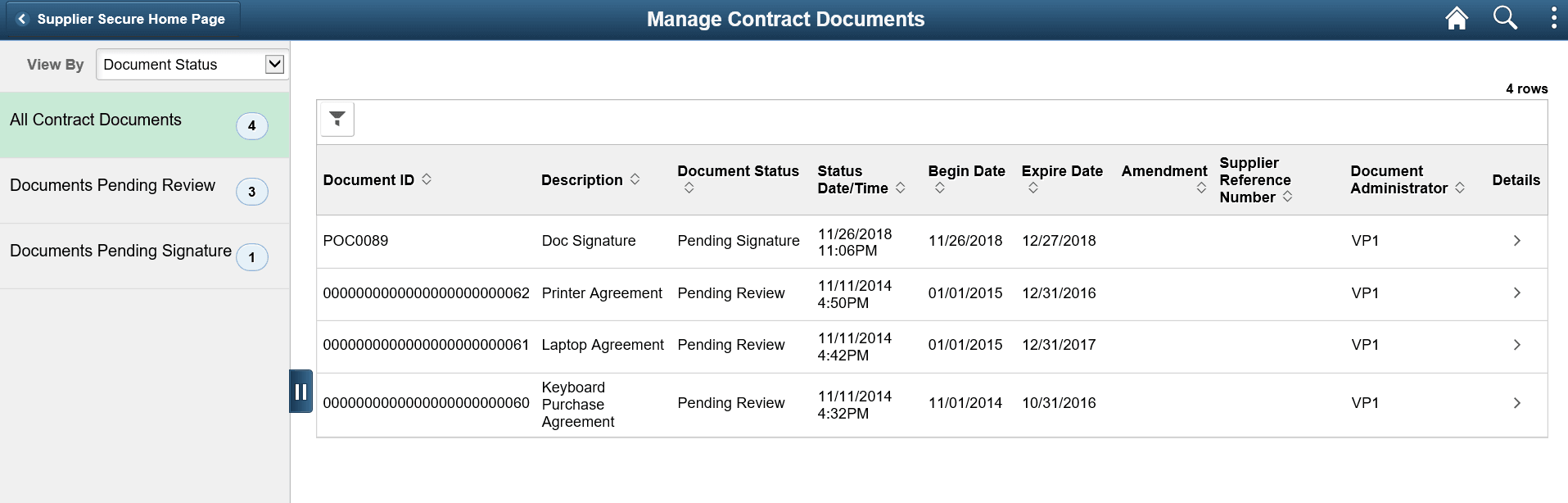Select the Documents Pending Review category

click(x=114, y=186)
